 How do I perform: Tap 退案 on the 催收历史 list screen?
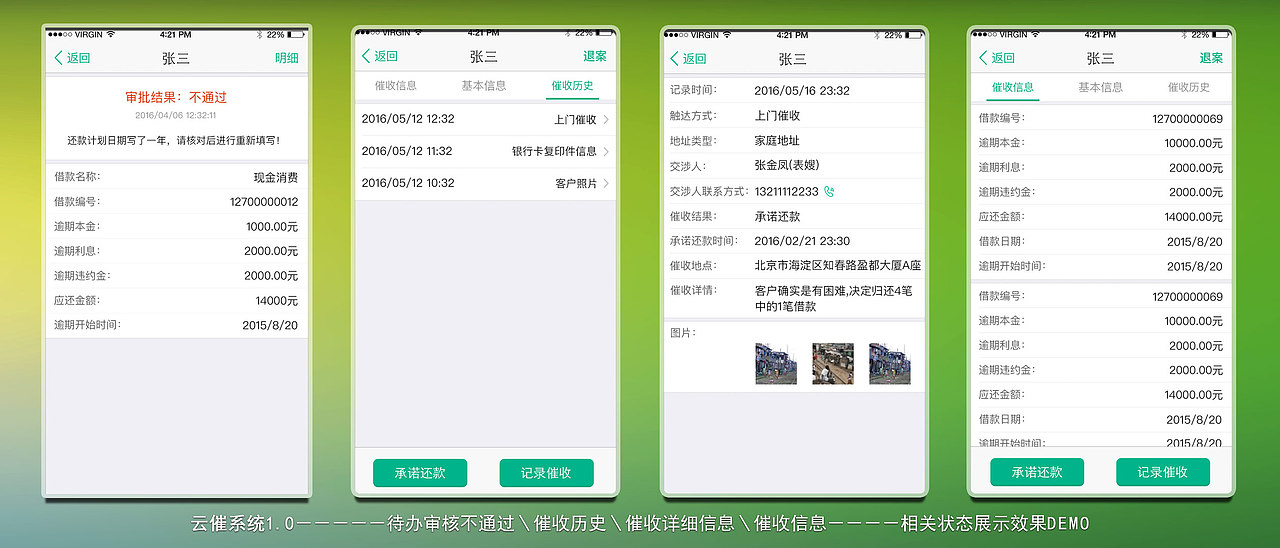pos(595,56)
